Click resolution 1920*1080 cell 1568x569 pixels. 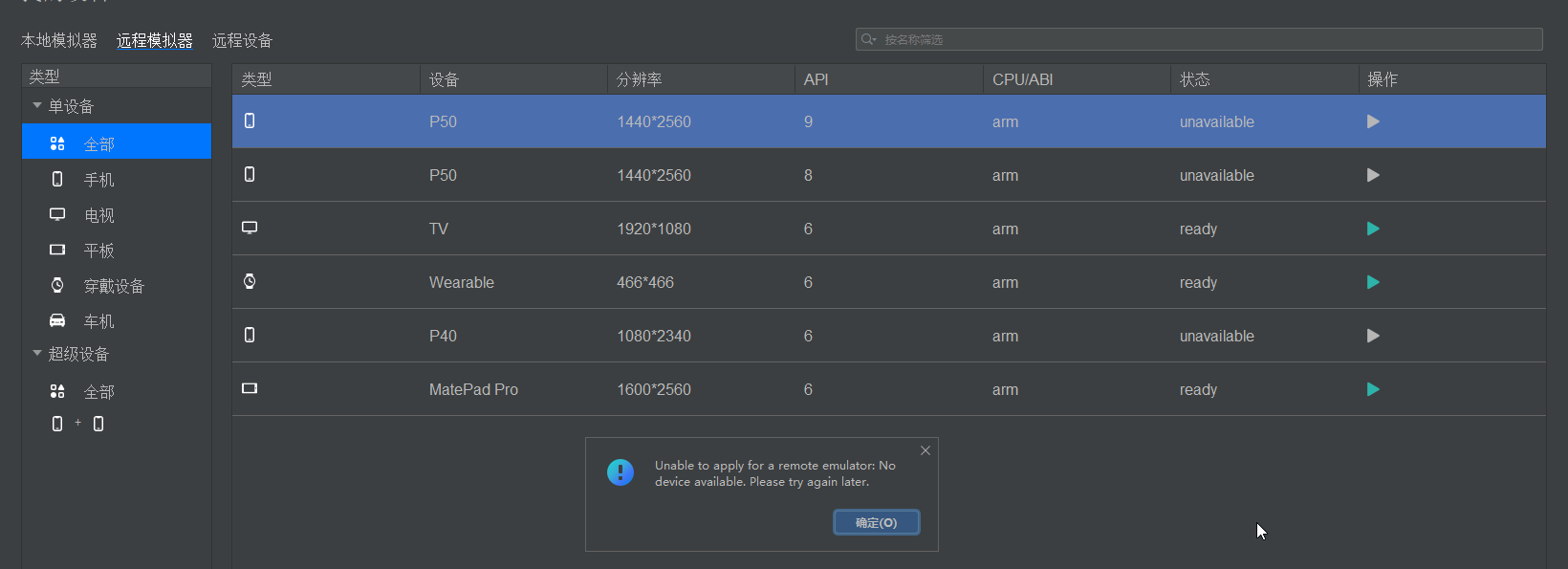[x=654, y=229]
